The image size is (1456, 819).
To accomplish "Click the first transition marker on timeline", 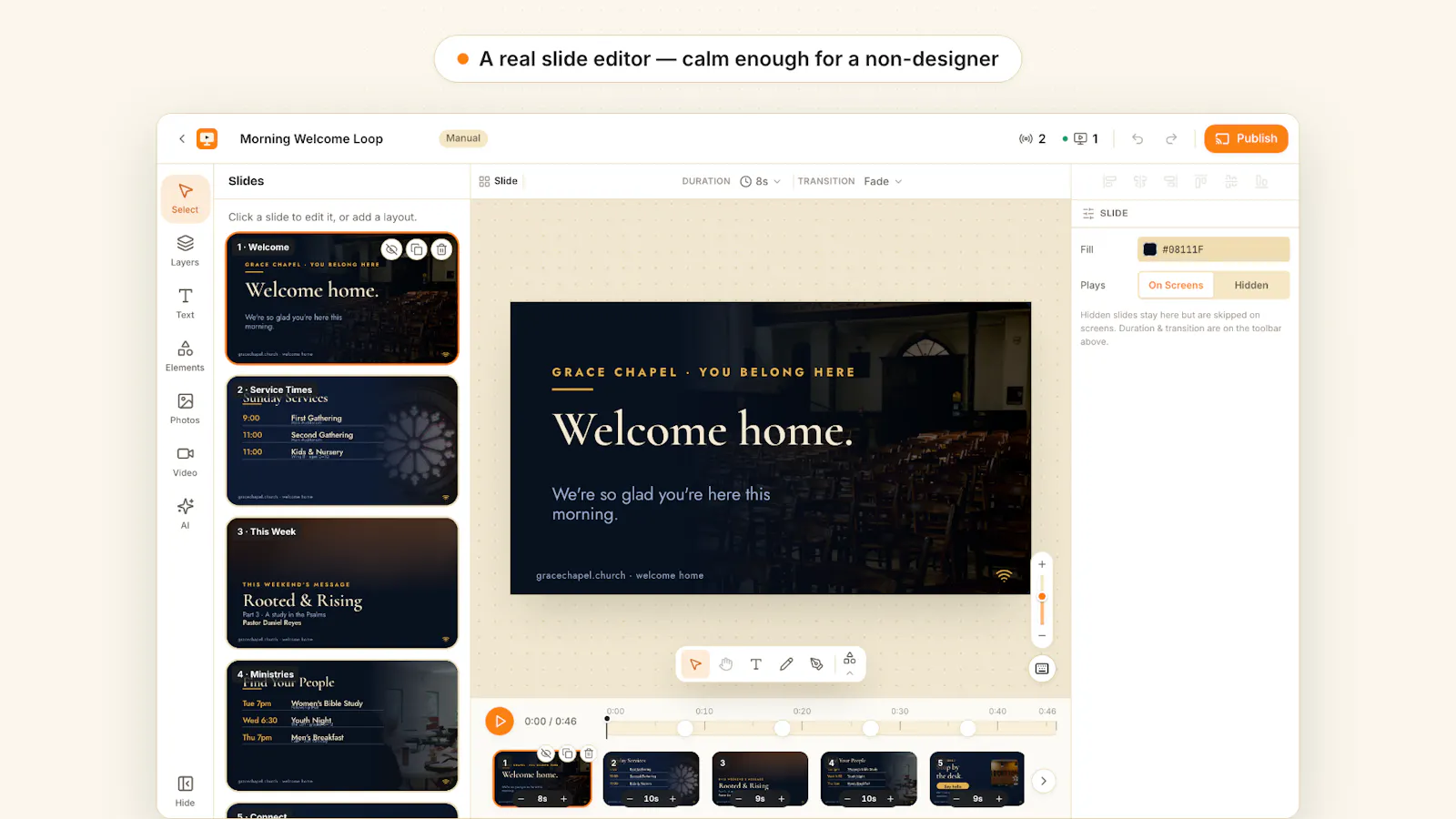I will 685,728.
